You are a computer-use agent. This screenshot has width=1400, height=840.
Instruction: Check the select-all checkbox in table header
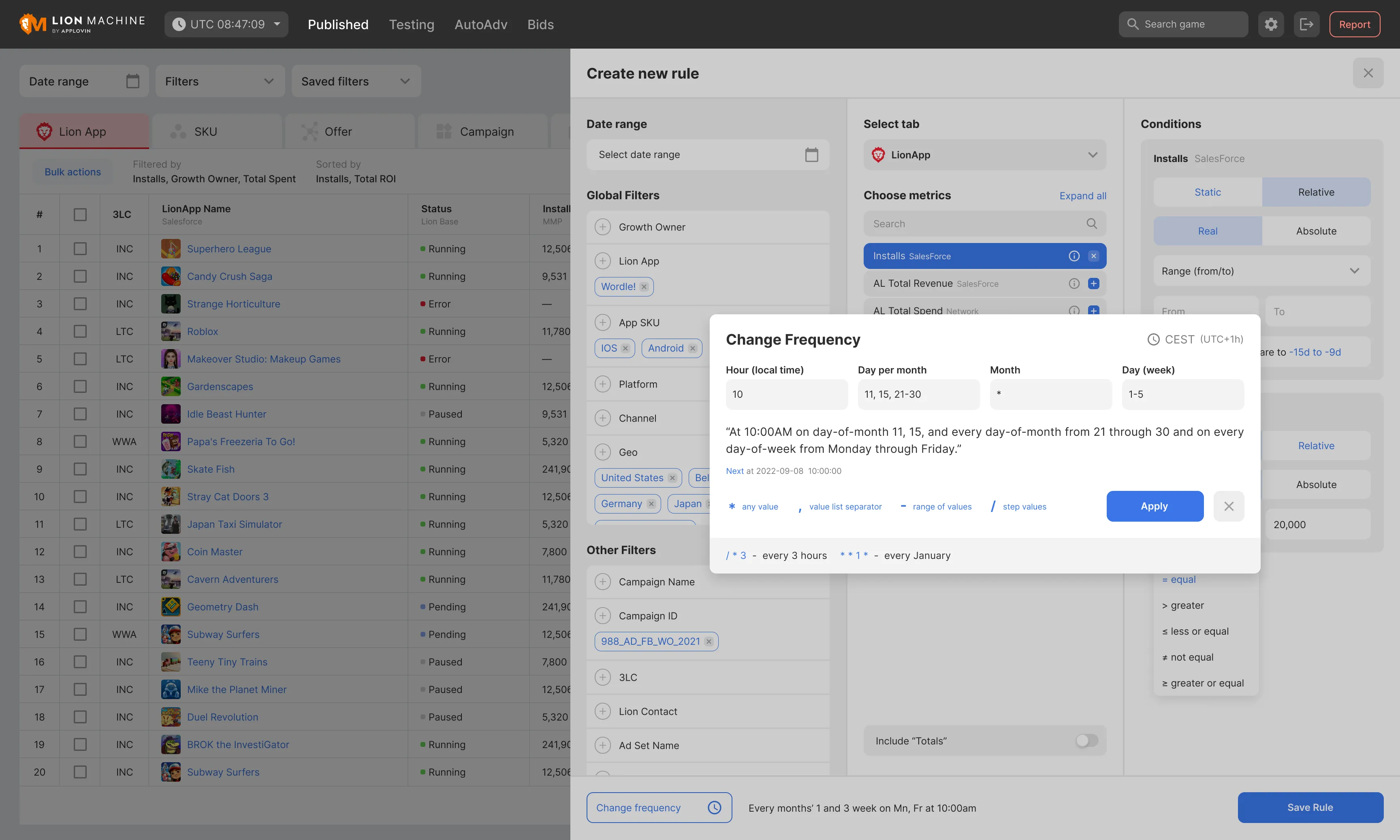click(x=80, y=215)
